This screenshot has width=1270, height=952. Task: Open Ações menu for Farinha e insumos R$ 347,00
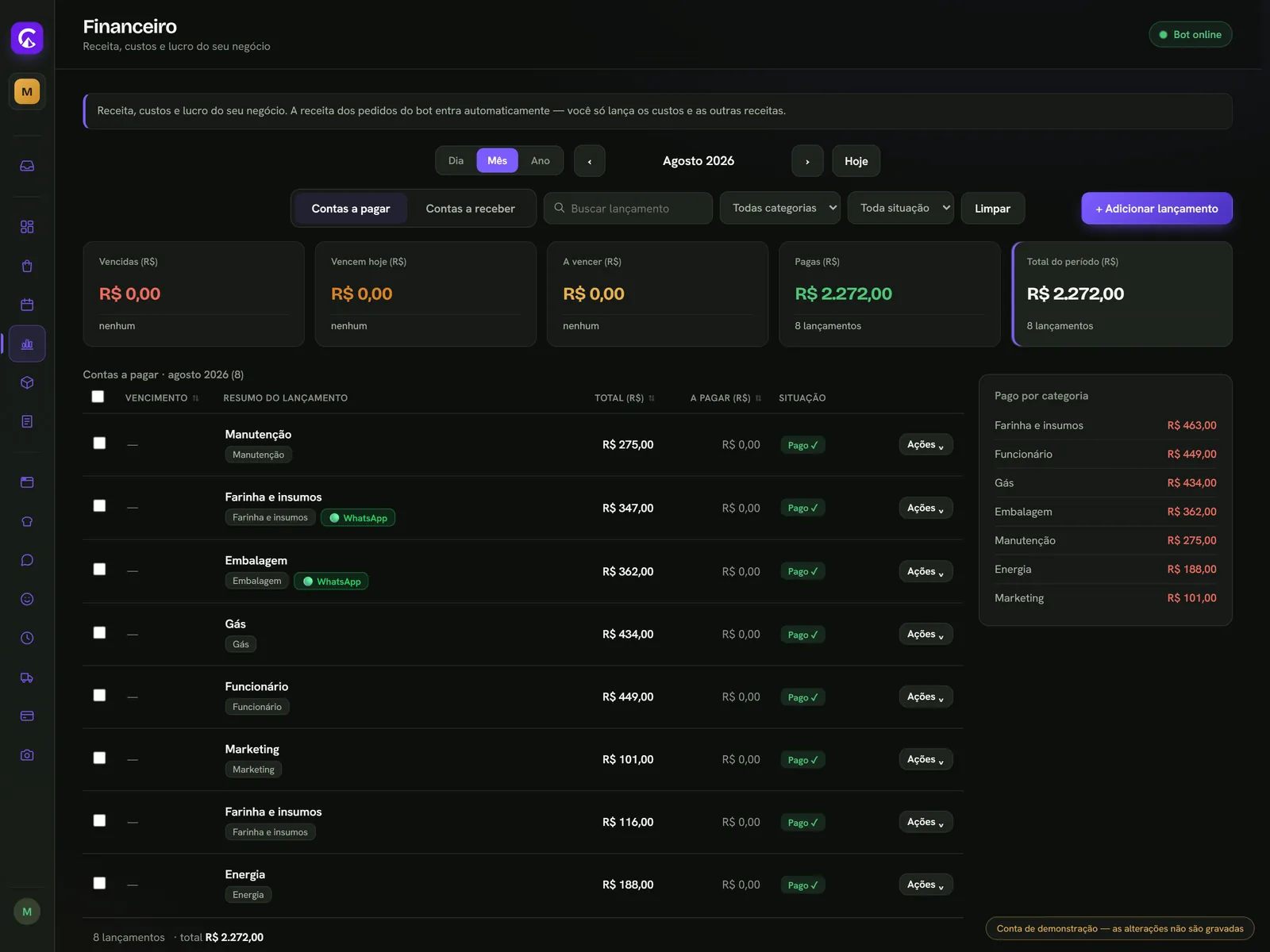point(926,508)
